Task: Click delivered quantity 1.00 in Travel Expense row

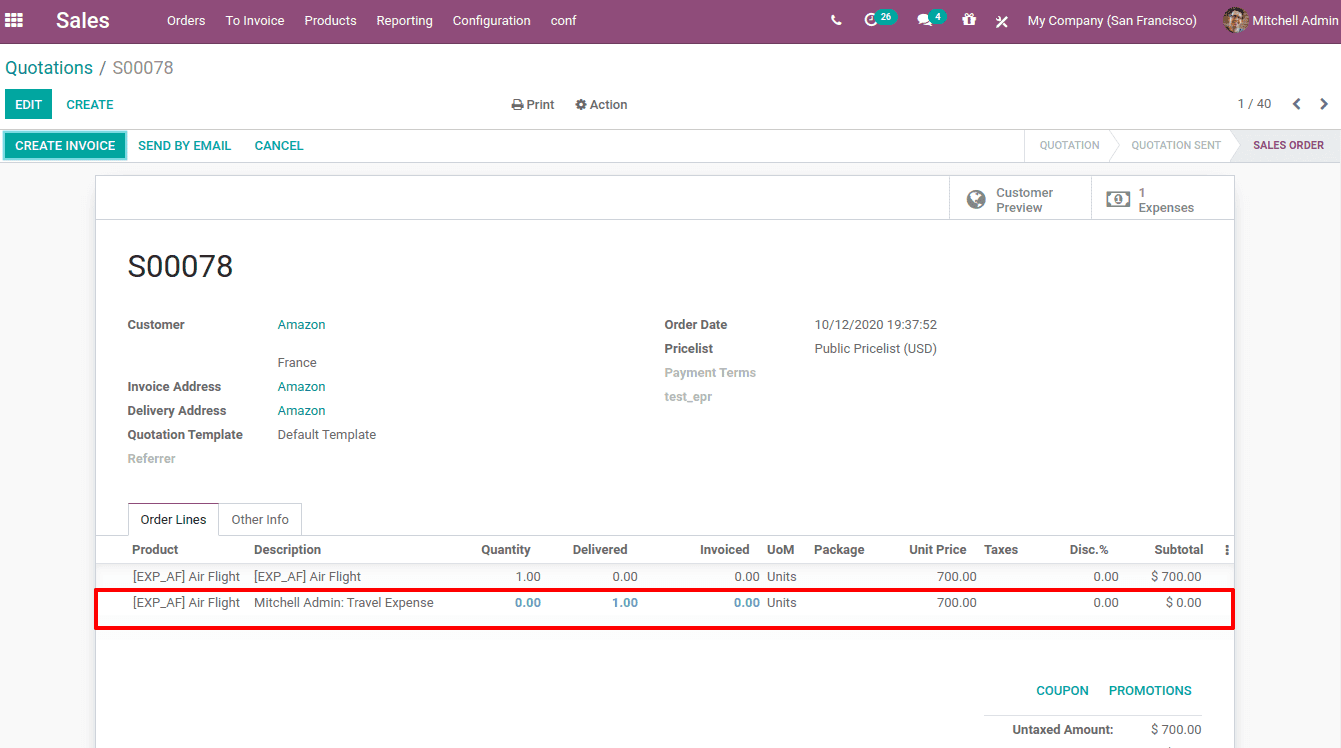Action: click(x=625, y=603)
